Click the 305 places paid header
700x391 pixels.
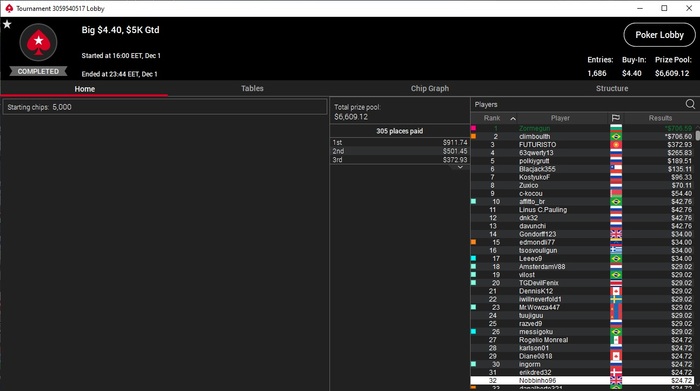pyautogui.click(x=400, y=131)
